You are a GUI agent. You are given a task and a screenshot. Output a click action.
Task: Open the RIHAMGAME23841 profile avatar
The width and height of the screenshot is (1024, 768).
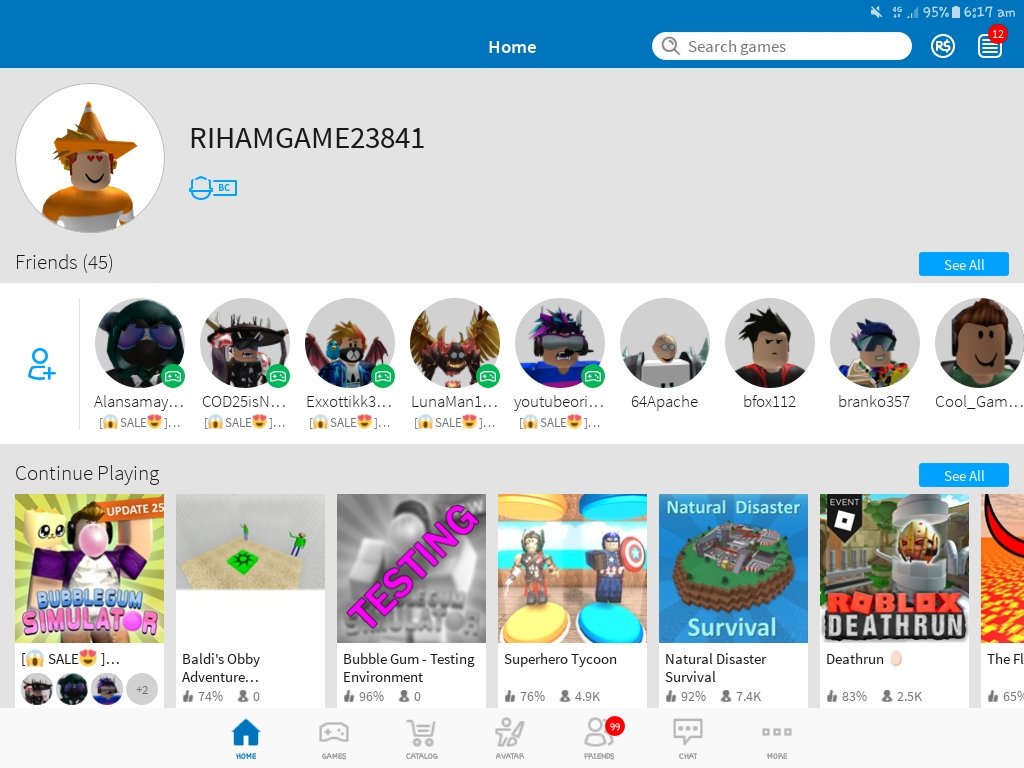[90, 158]
